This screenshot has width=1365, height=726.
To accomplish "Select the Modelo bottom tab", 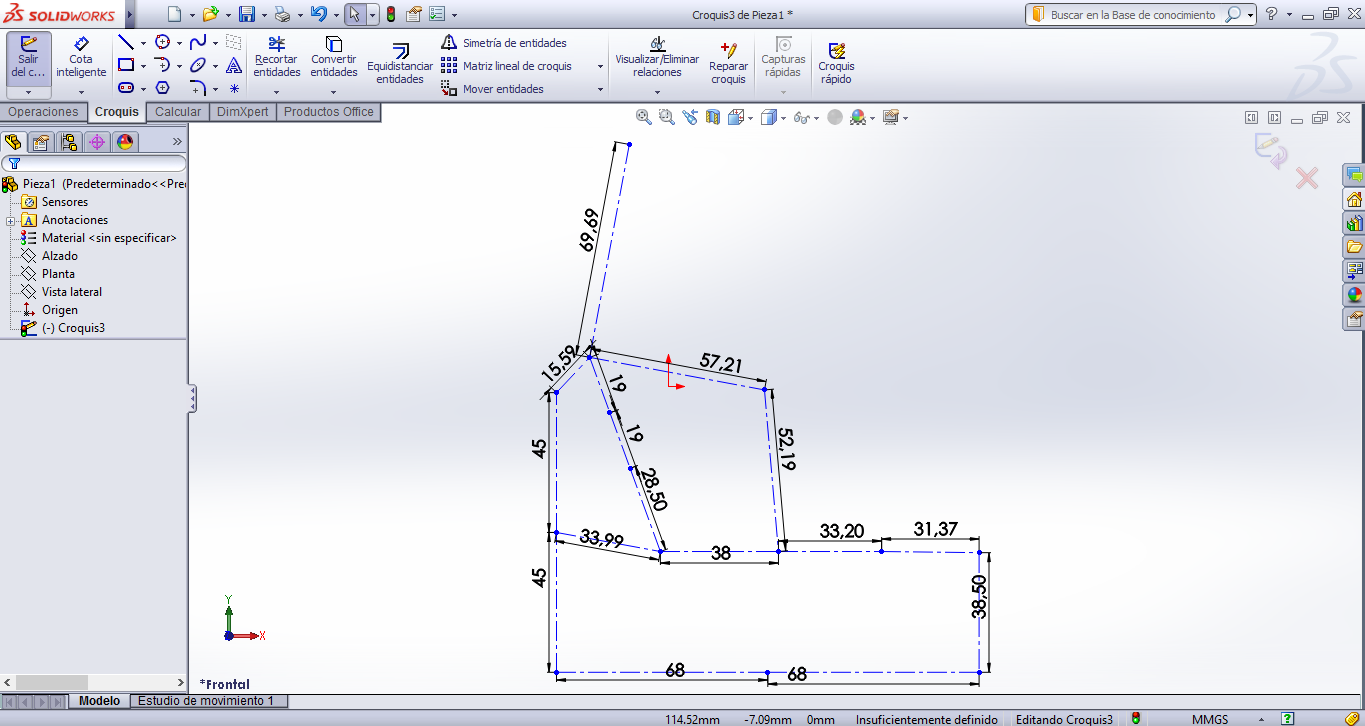I will pyautogui.click(x=99, y=701).
